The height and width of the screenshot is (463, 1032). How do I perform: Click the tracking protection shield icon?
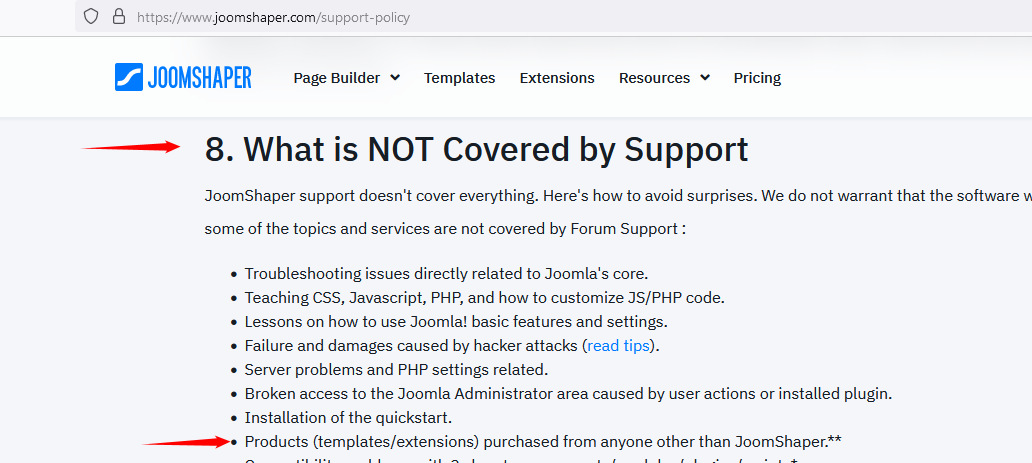[x=91, y=17]
